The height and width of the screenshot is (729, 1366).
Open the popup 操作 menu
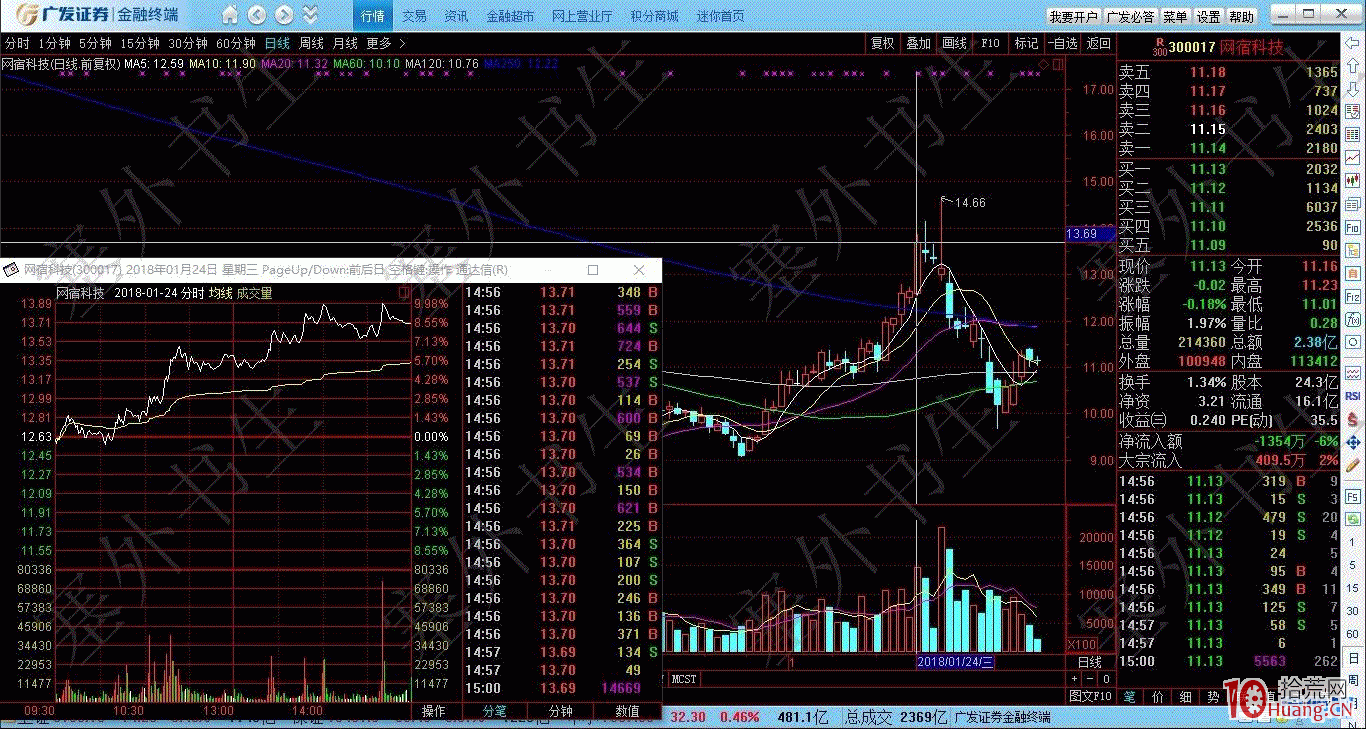click(434, 711)
